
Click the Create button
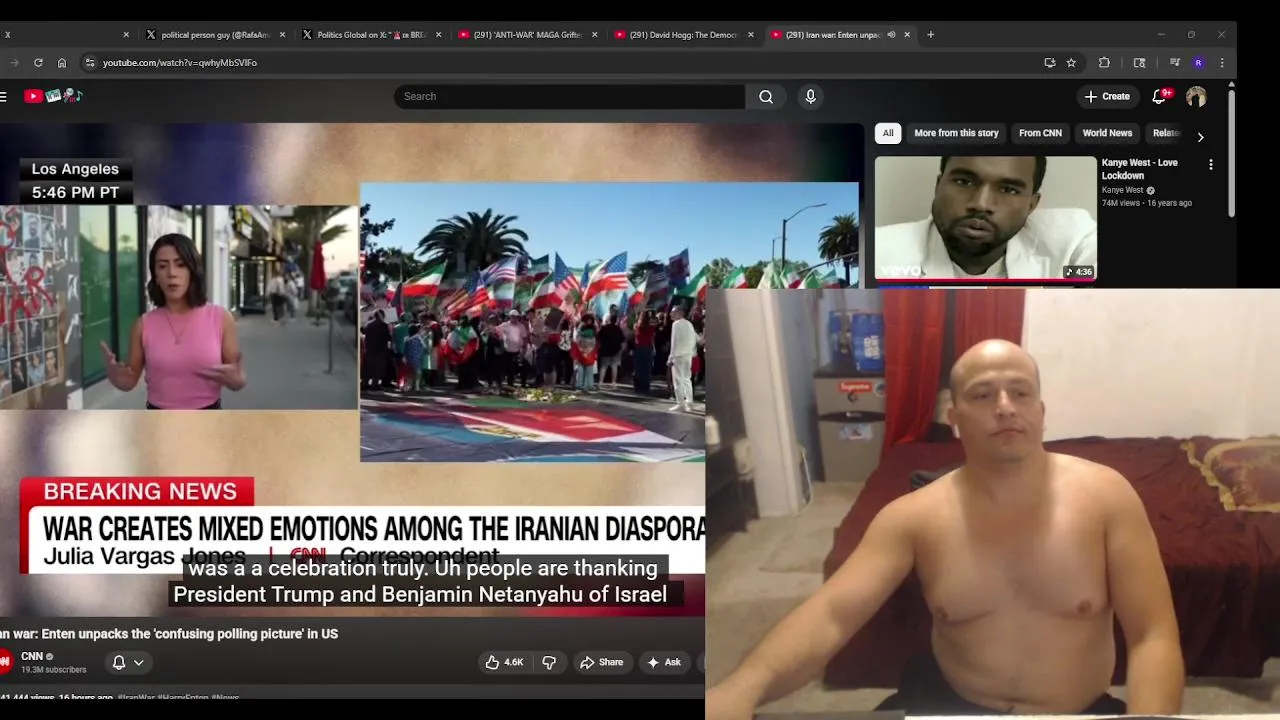point(1107,96)
